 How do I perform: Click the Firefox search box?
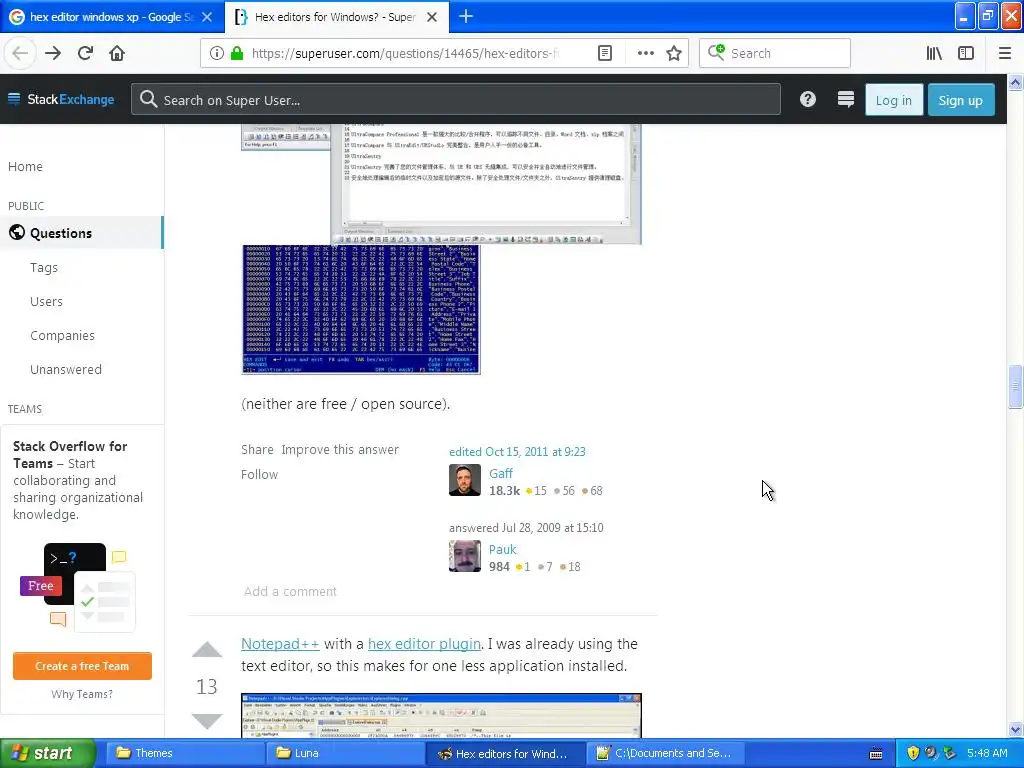(775, 54)
